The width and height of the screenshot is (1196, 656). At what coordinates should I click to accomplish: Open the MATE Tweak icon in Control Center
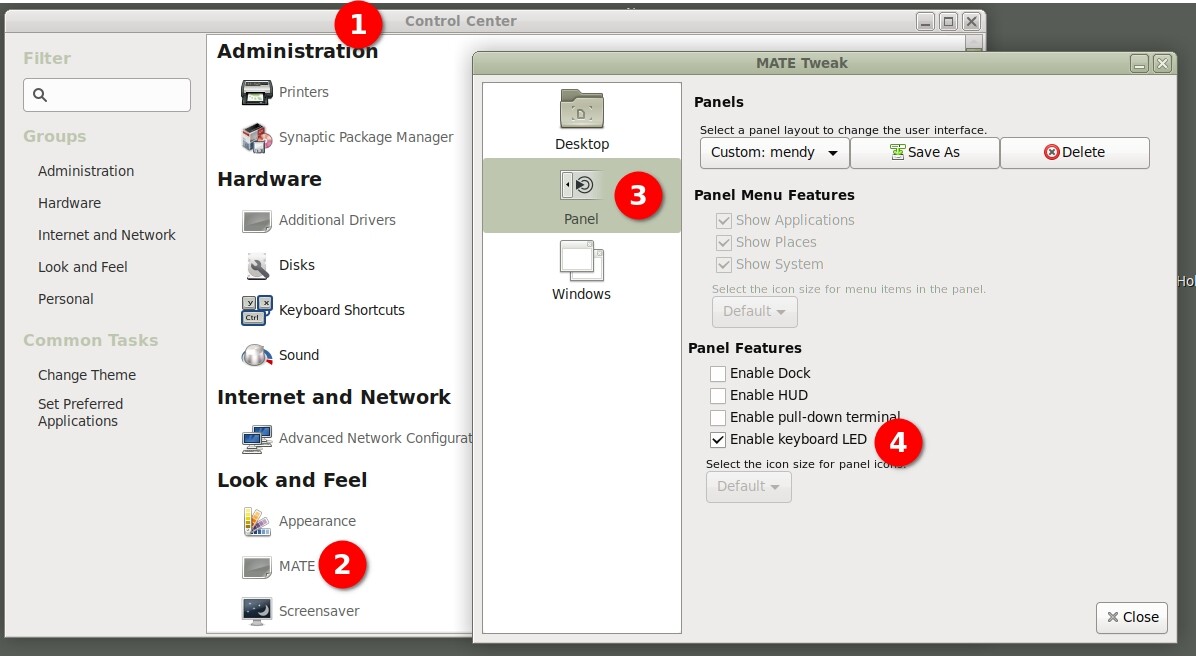pos(256,567)
